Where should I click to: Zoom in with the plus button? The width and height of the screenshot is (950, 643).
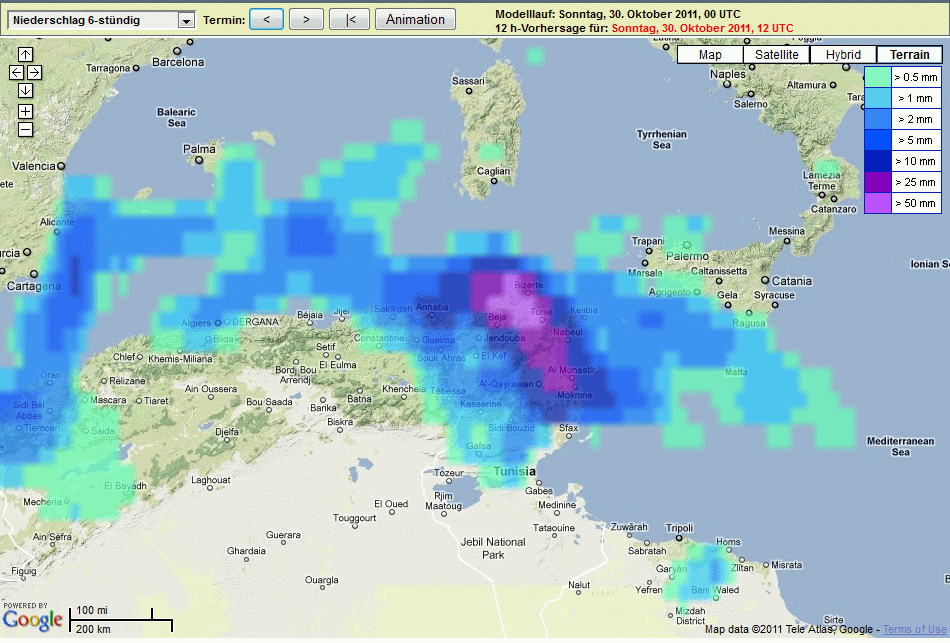click(25, 112)
